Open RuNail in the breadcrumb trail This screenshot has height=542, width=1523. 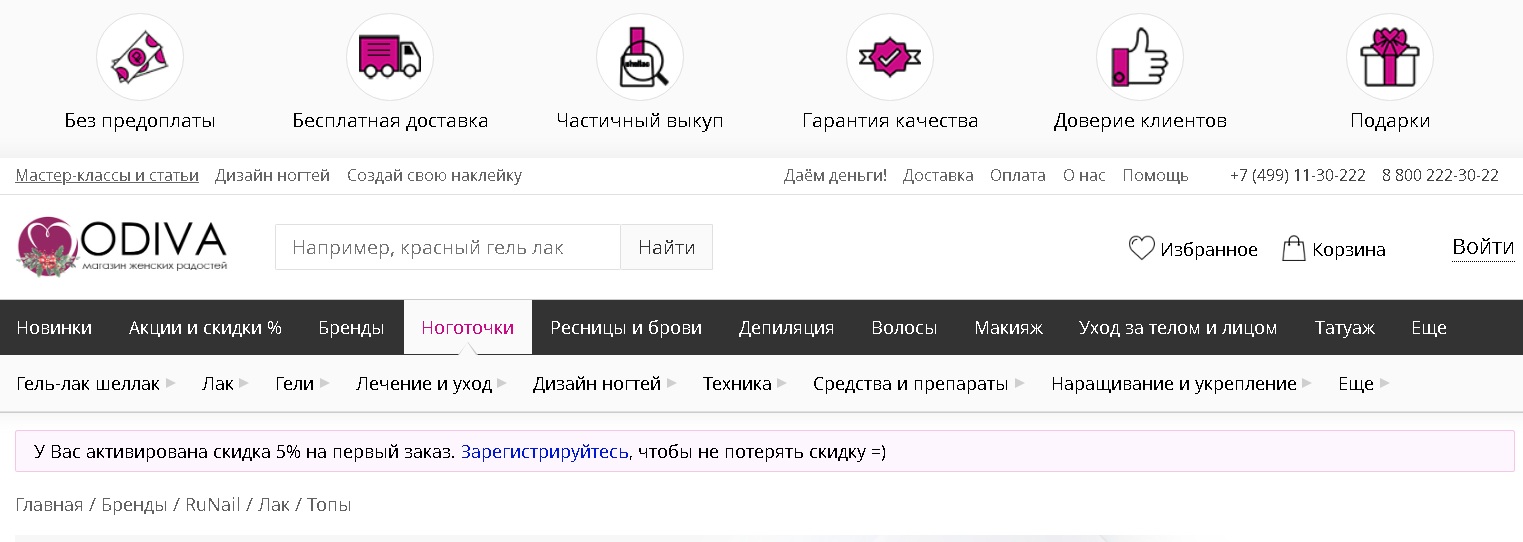(x=213, y=505)
